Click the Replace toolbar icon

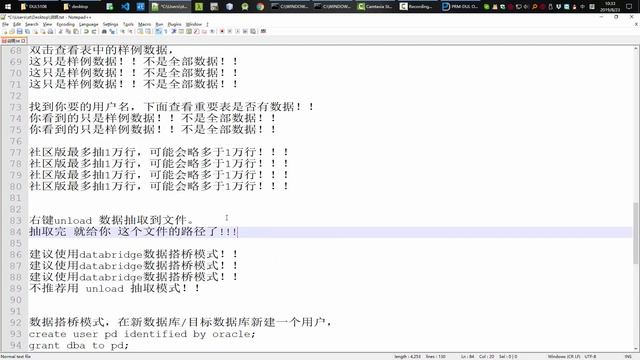click(x=112, y=31)
